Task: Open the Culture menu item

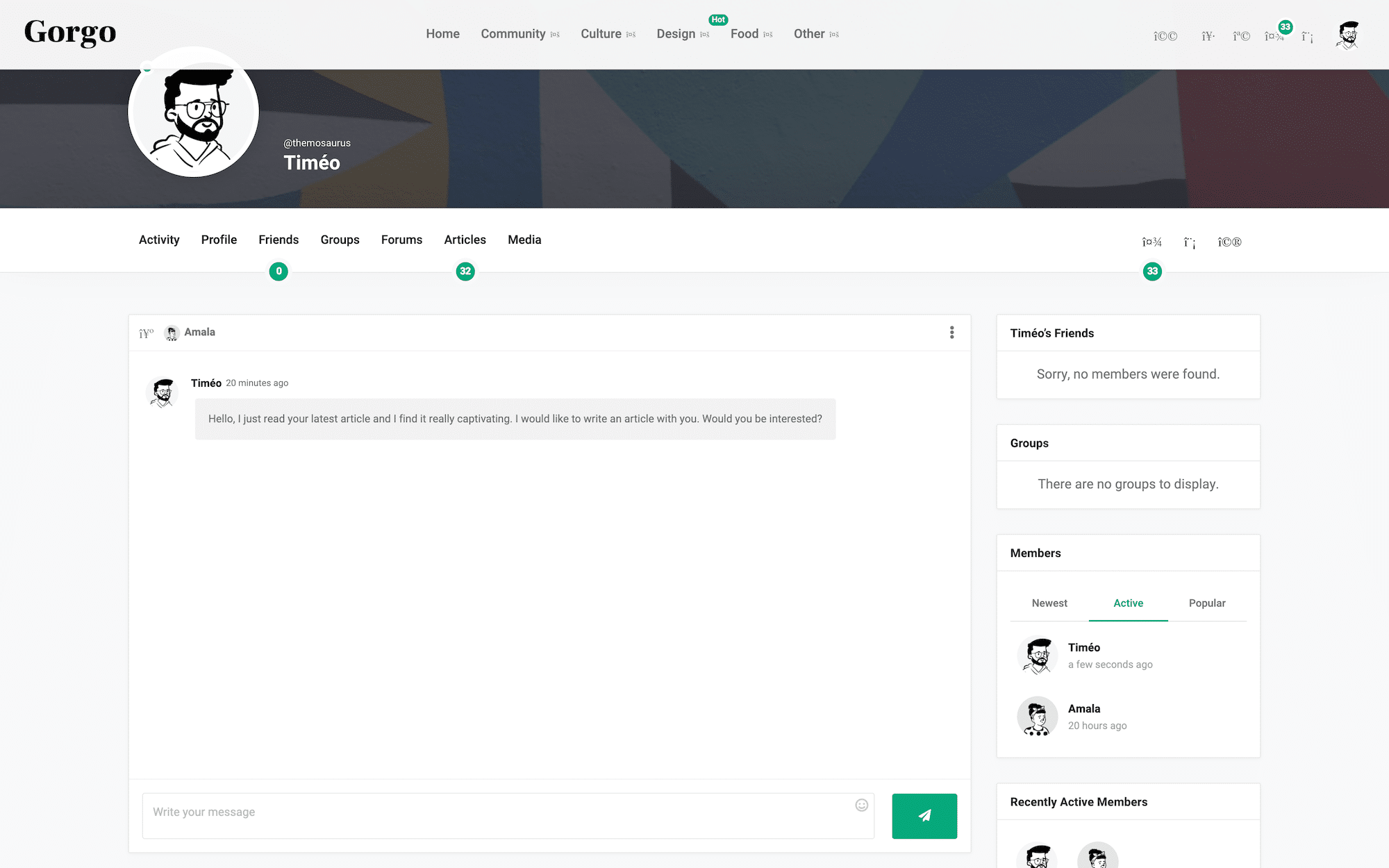Action: (601, 34)
